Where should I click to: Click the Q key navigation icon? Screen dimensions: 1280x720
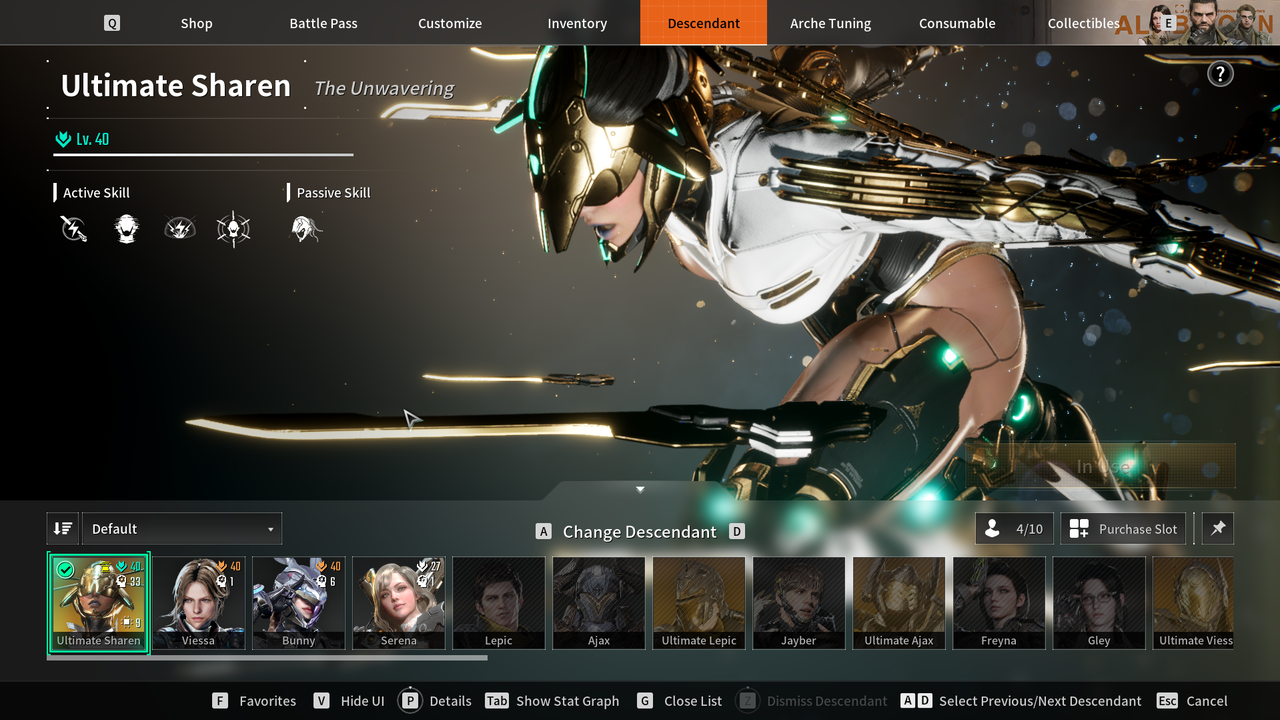point(112,23)
